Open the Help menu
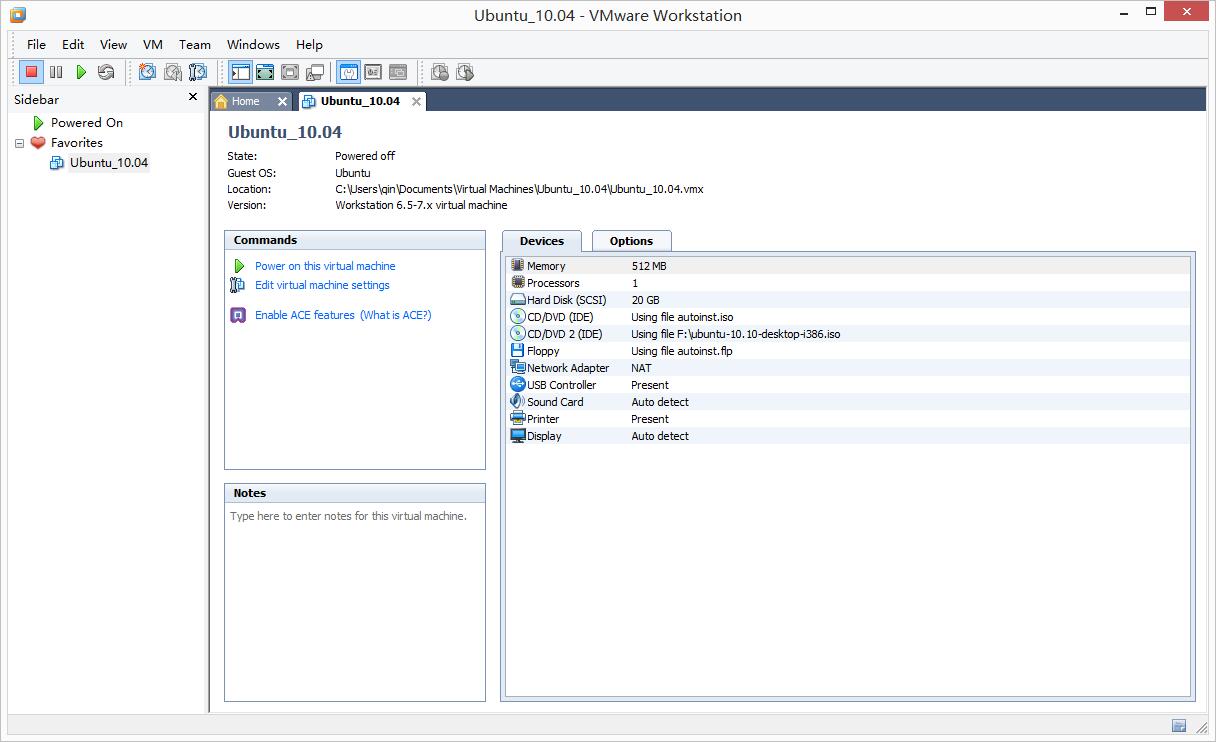Screen dimensions: 1216x742 (x=309, y=44)
